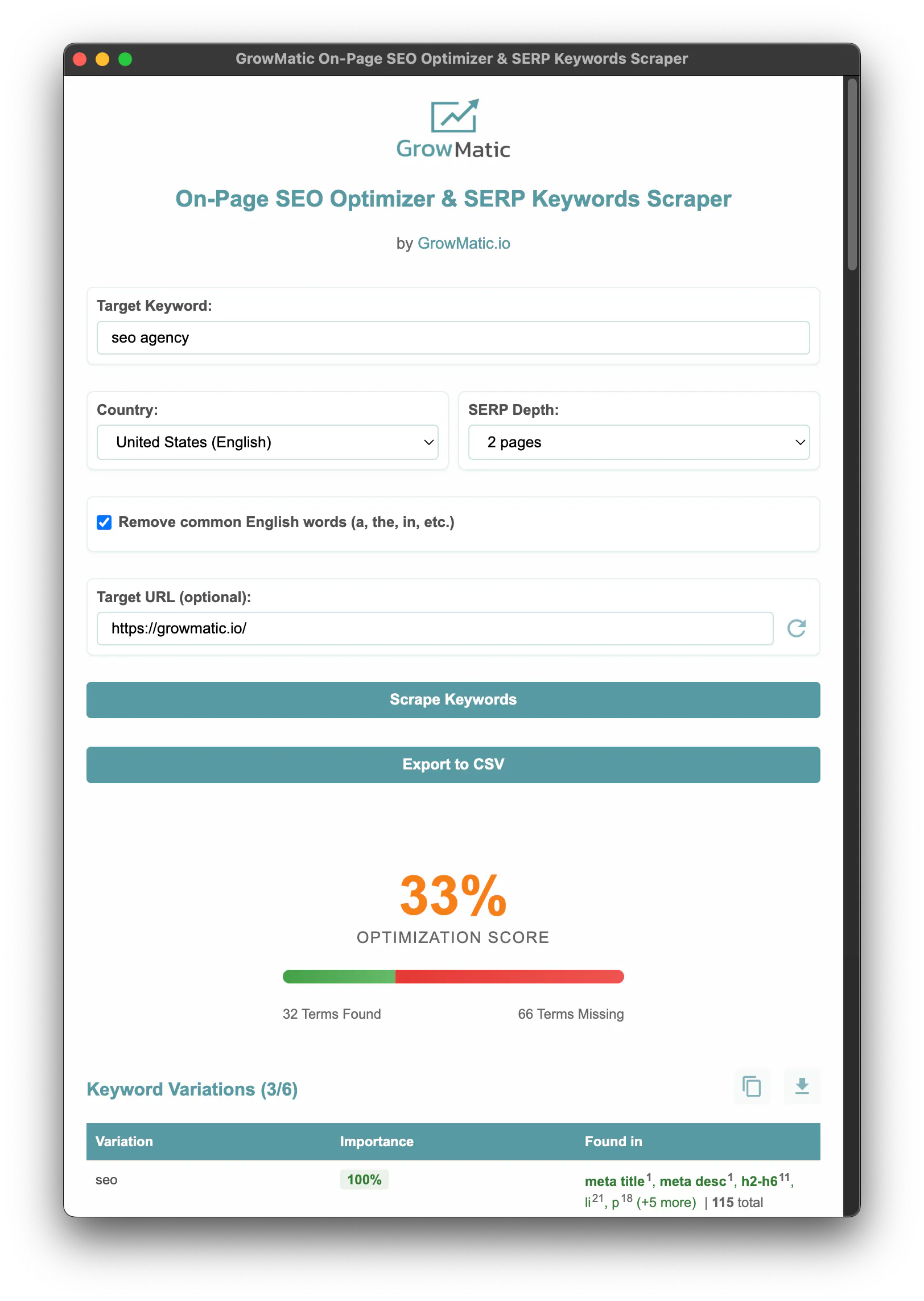The height and width of the screenshot is (1301, 924).
Task: Open the SERP Depth dropdown
Action: coord(638,442)
